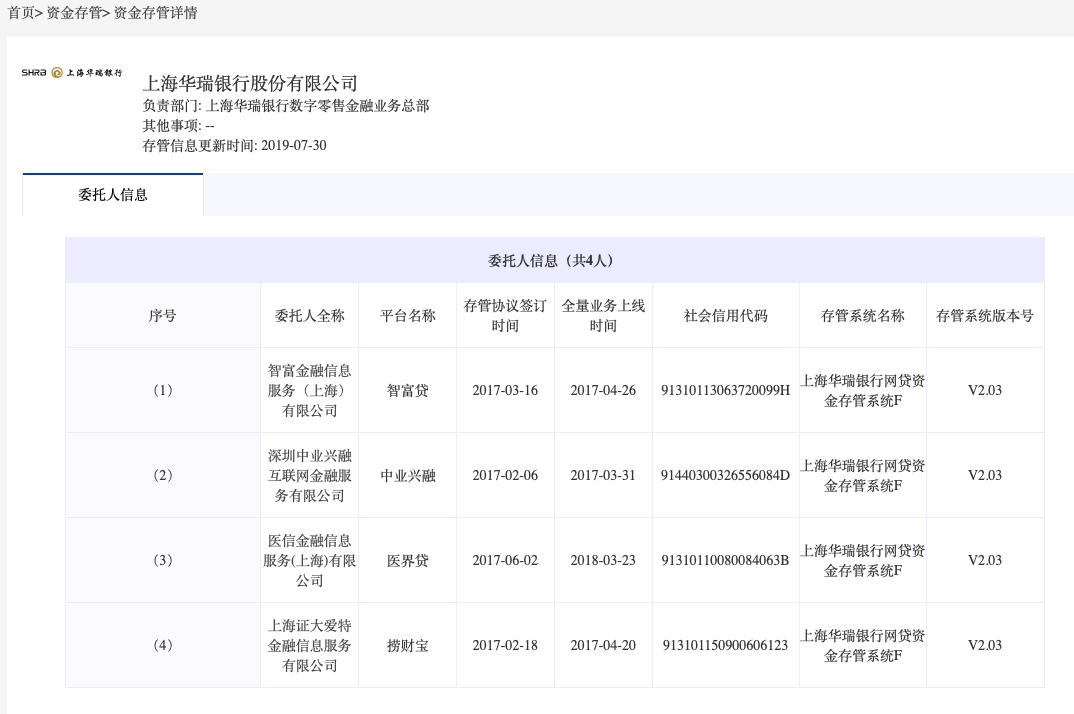Click the 委托人全称 column header

coord(310,315)
